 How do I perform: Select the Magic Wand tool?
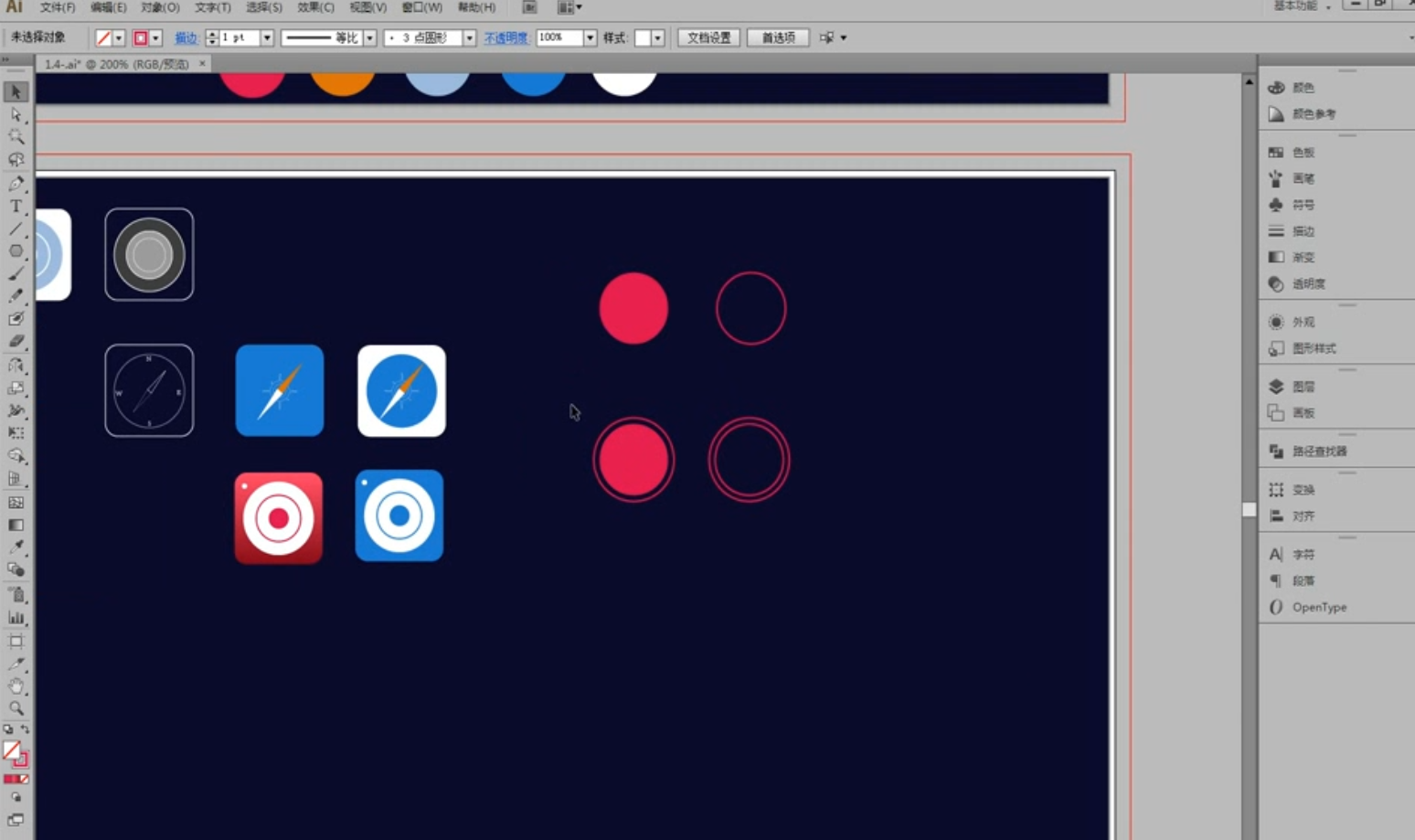pos(16,137)
